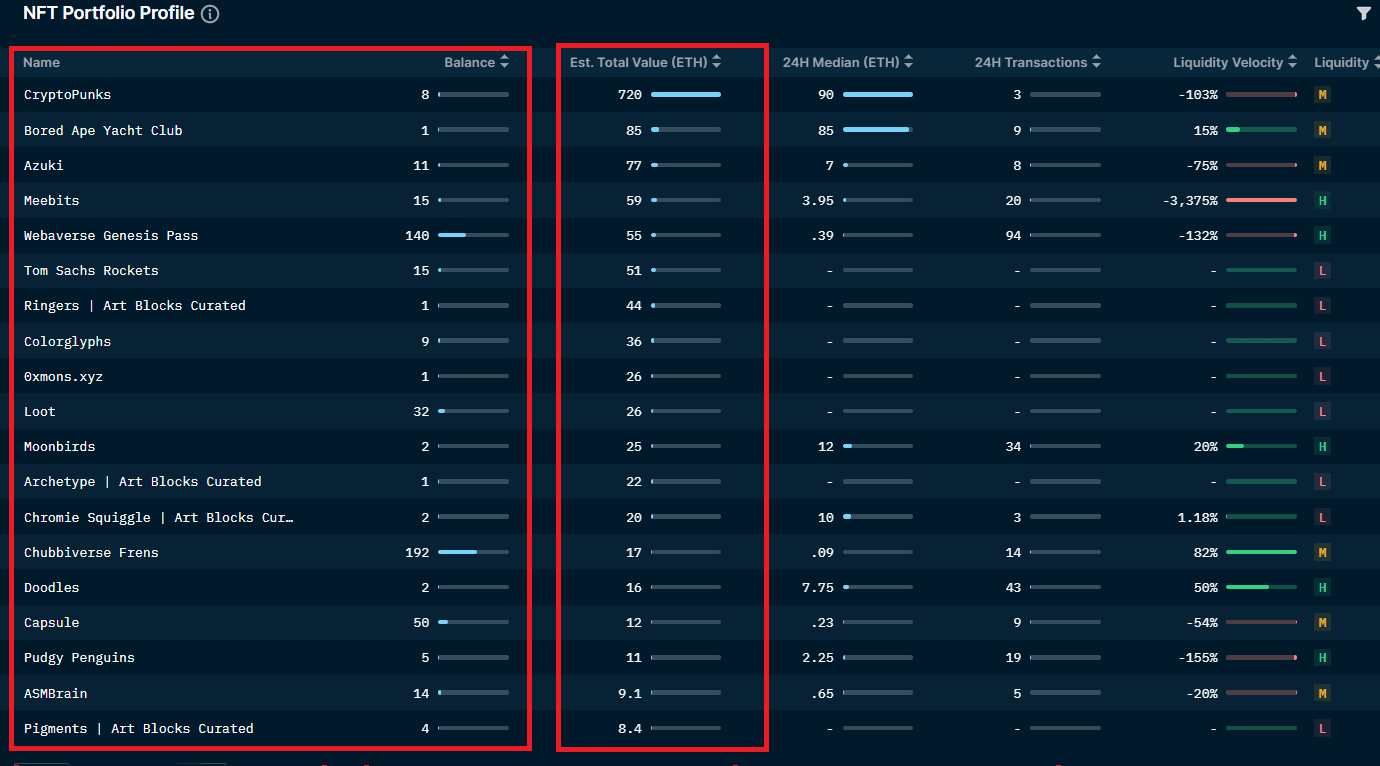Click the NFT Portfolio Profile heading

point(109,13)
